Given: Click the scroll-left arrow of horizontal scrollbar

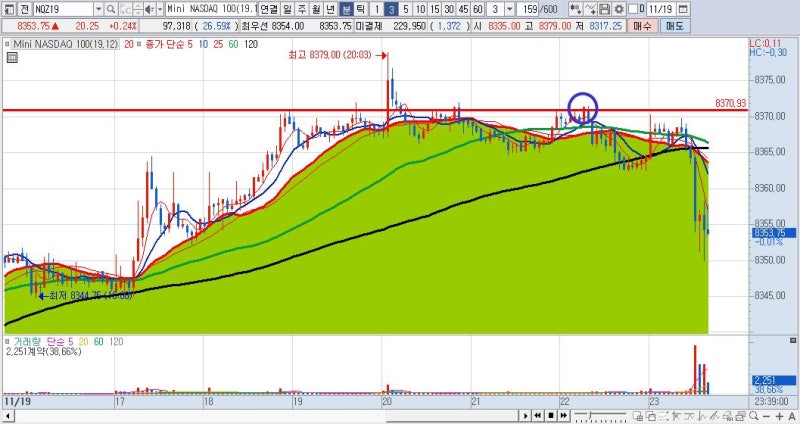Looking at the screenshot, I should pos(6,416).
